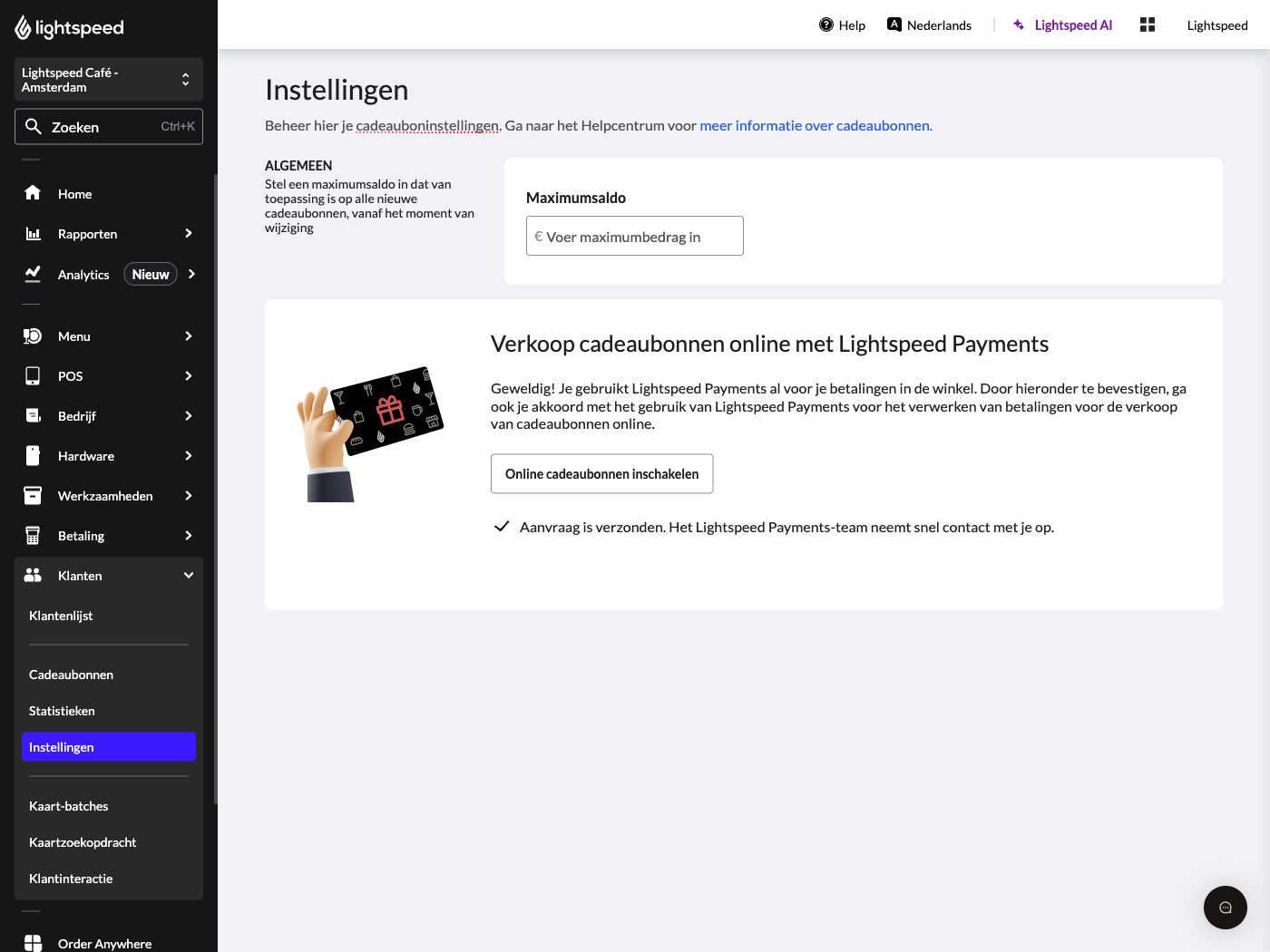Click the language translate icon
Screen dimensions: 1270x952
click(894, 25)
